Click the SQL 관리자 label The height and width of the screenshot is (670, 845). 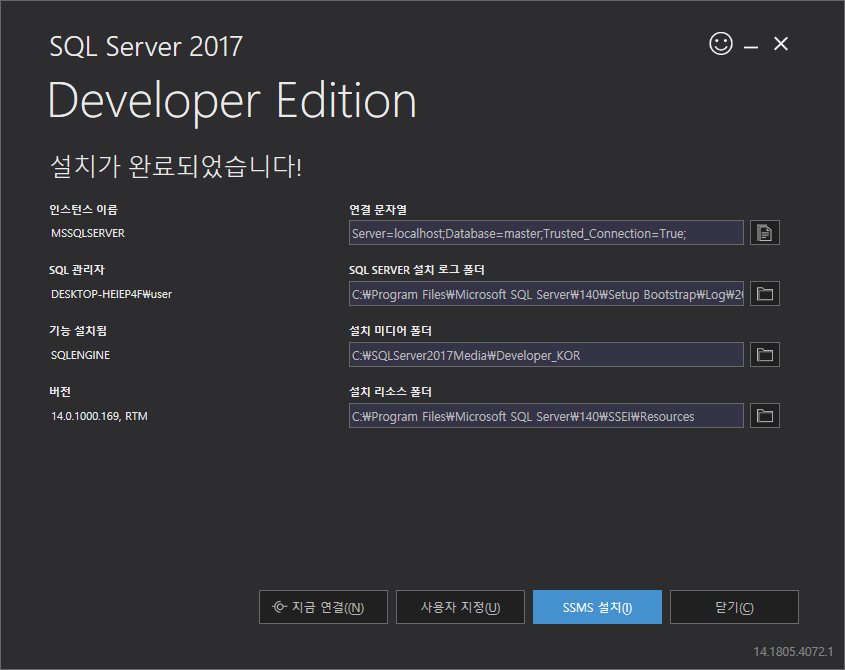(x=77, y=270)
